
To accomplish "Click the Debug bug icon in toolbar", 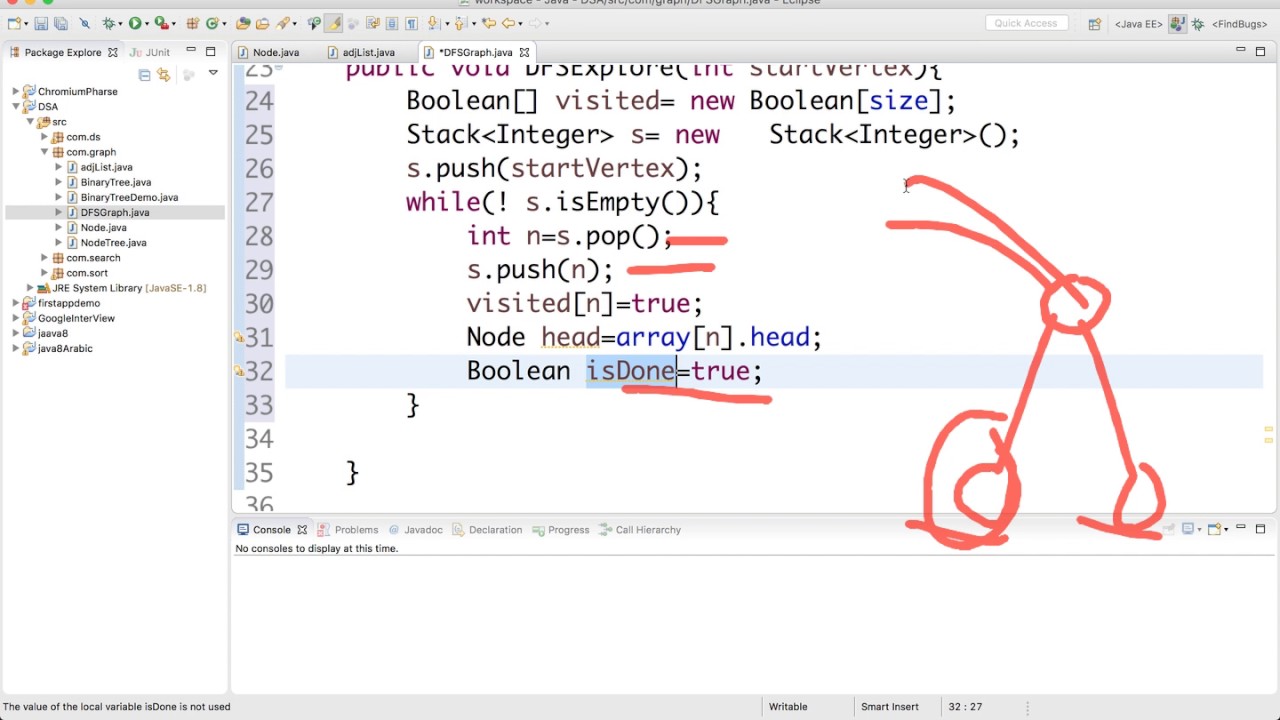I will tap(108, 23).
